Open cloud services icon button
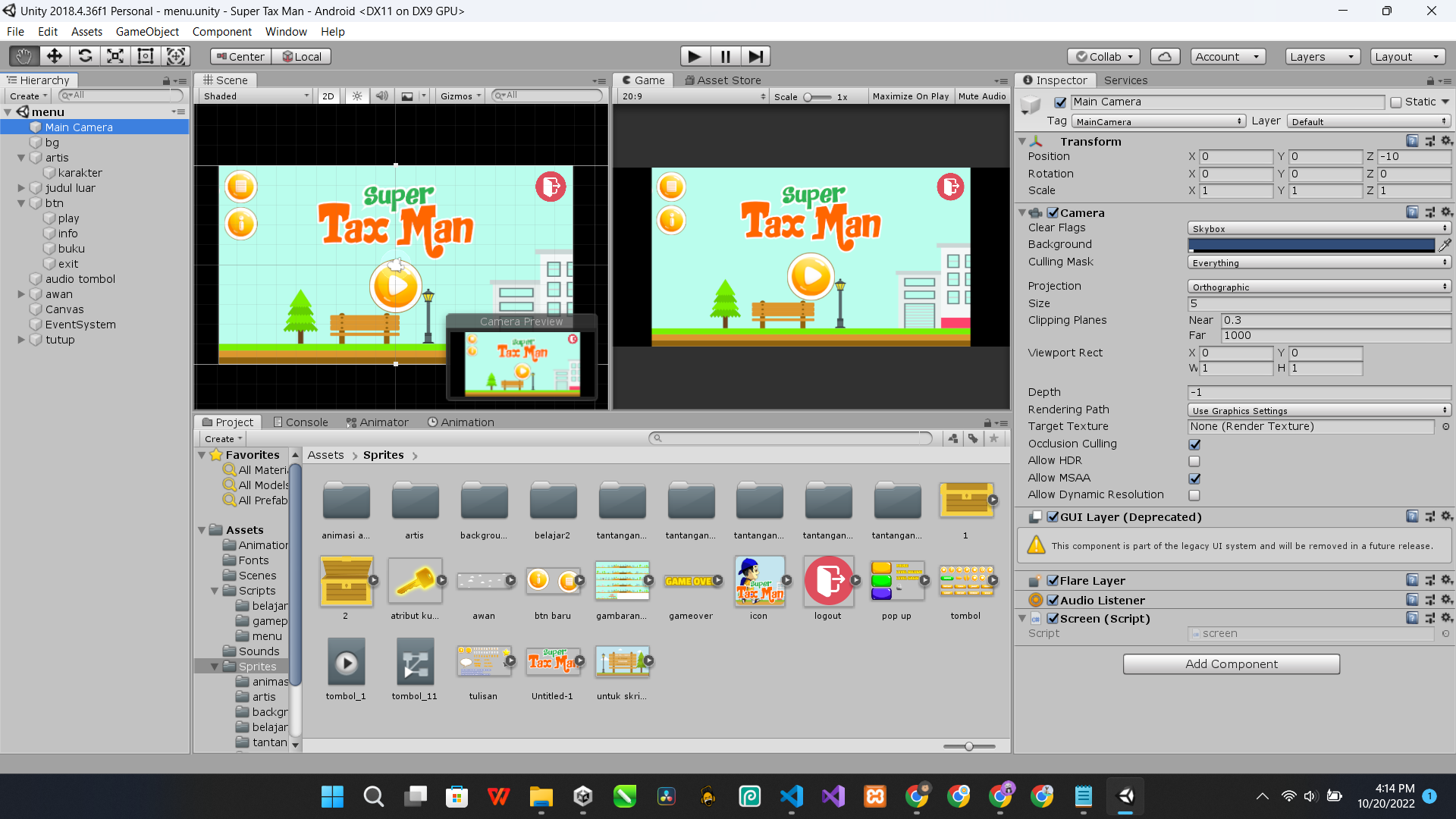The height and width of the screenshot is (819, 1456). click(1165, 56)
